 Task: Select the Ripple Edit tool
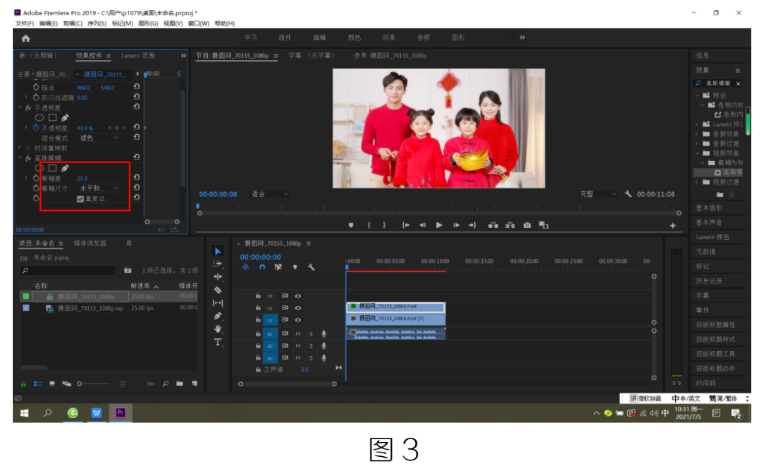tap(218, 277)
